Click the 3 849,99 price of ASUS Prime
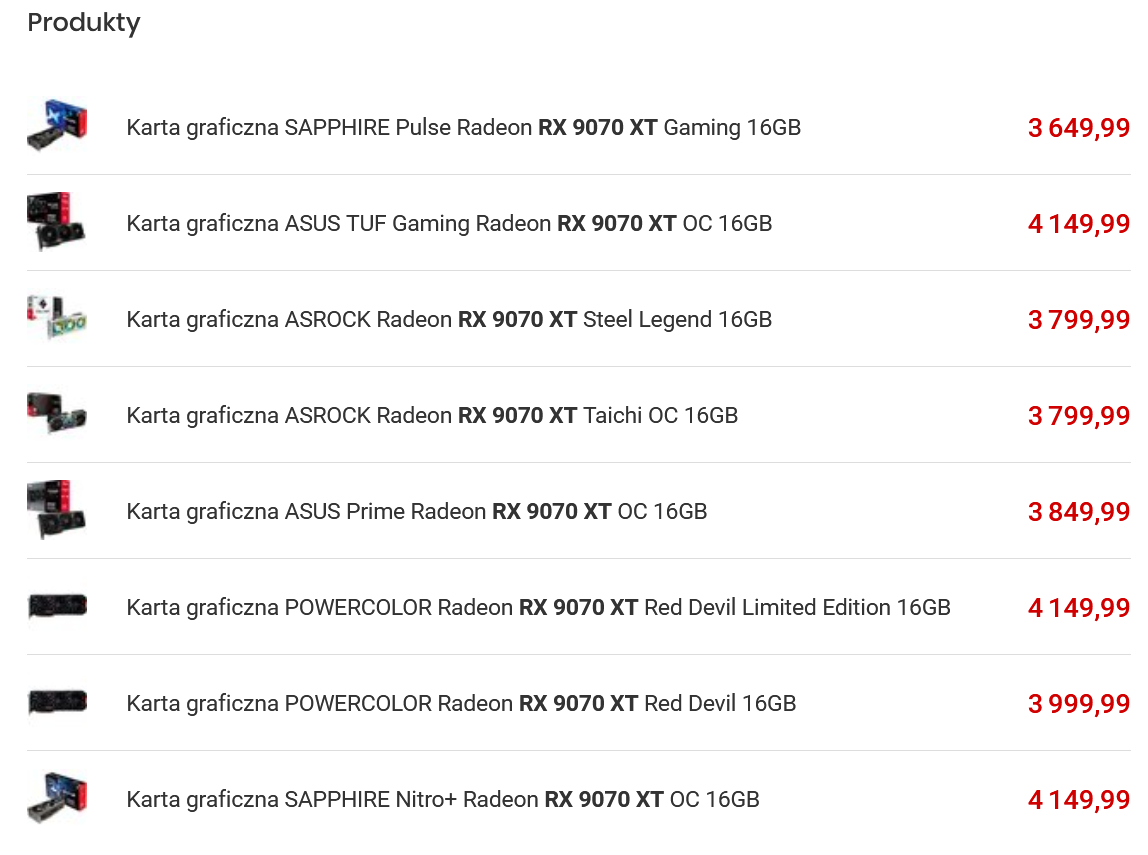This screenshot has height=855, width=1148. pos(1079,512)
